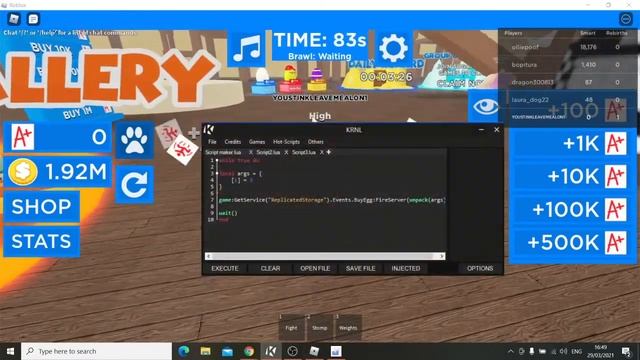This screenshot has height=360, width=640.
Task: Click the GetService code line in editor
Action: pyautogui.click(x=332, y=200)
